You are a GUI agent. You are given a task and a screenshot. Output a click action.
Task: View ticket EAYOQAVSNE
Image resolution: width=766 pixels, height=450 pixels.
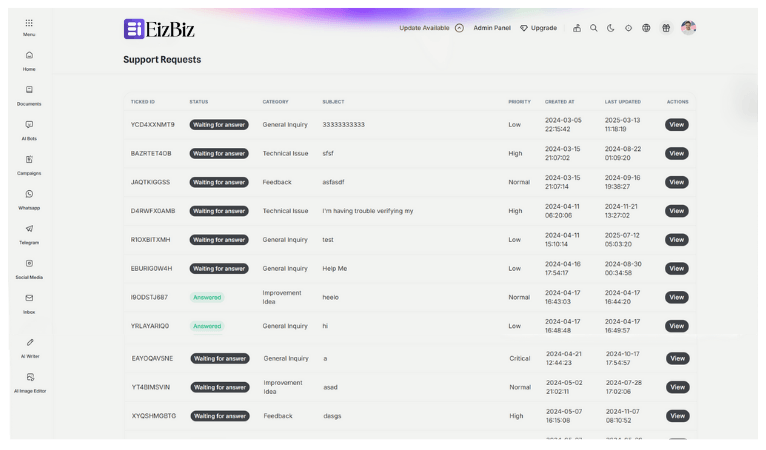(x=678, y=359)
